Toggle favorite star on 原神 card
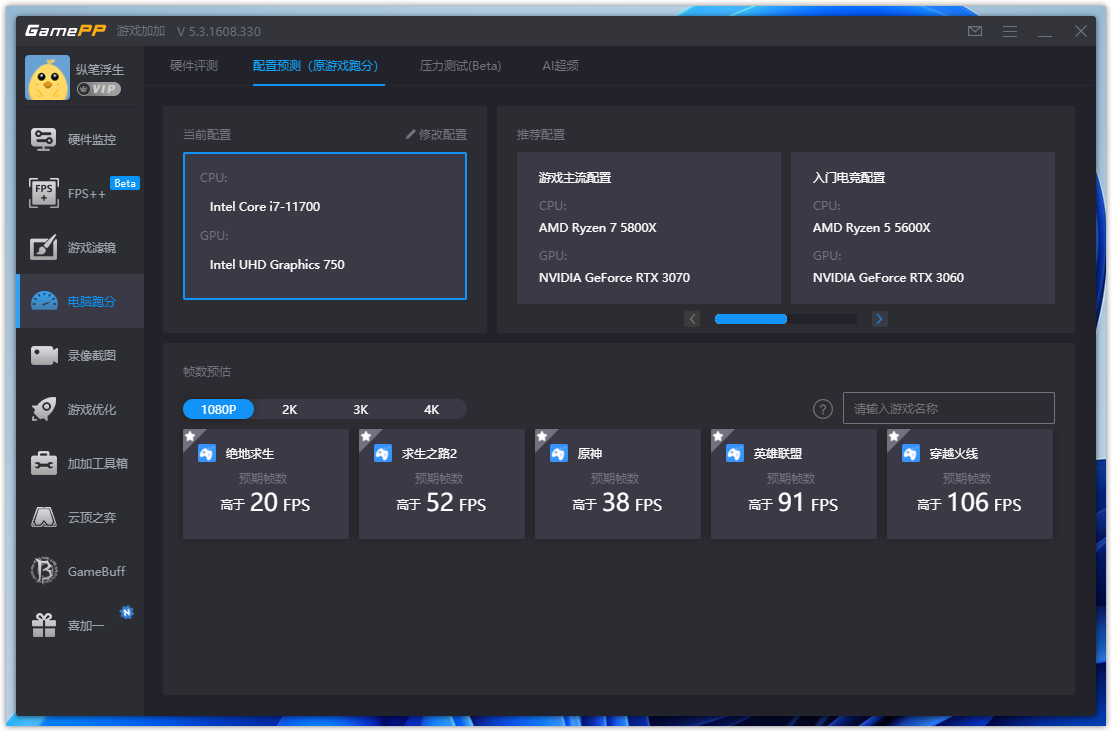Image resolution: width=1112 pixels, height=732 pixels. [542, 436]
